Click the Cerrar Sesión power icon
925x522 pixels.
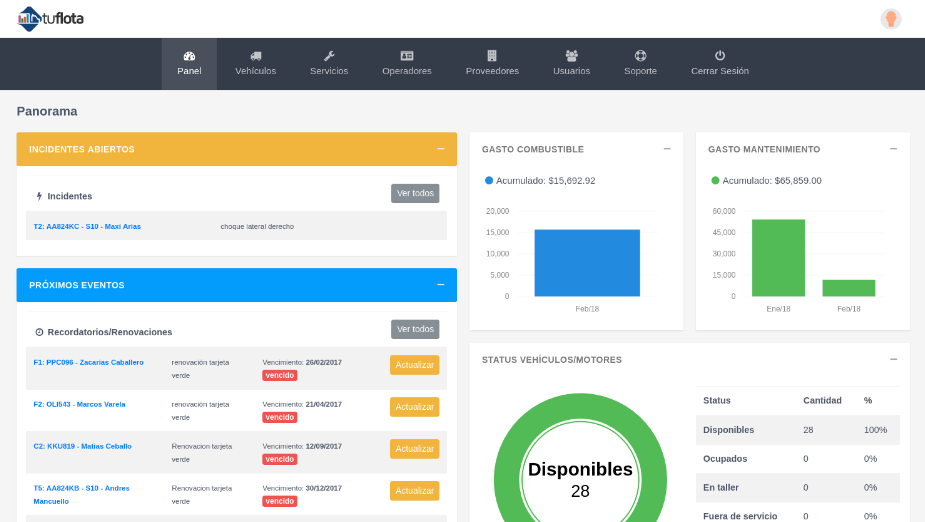point(719,56)
